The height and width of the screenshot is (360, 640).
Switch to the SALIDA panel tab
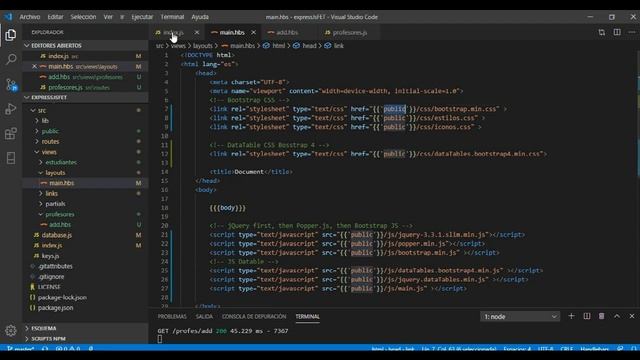coord(204,317)
